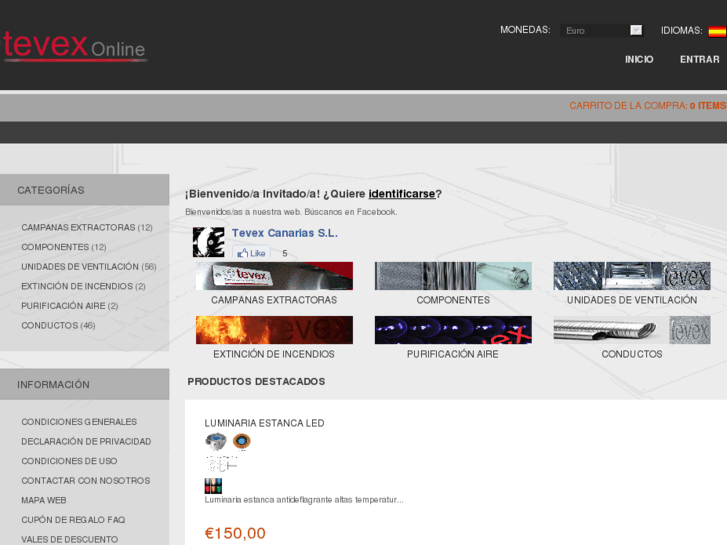Open the Euro currency dropdown
This screenshot has width=727, height=545.
click(601, 31)
